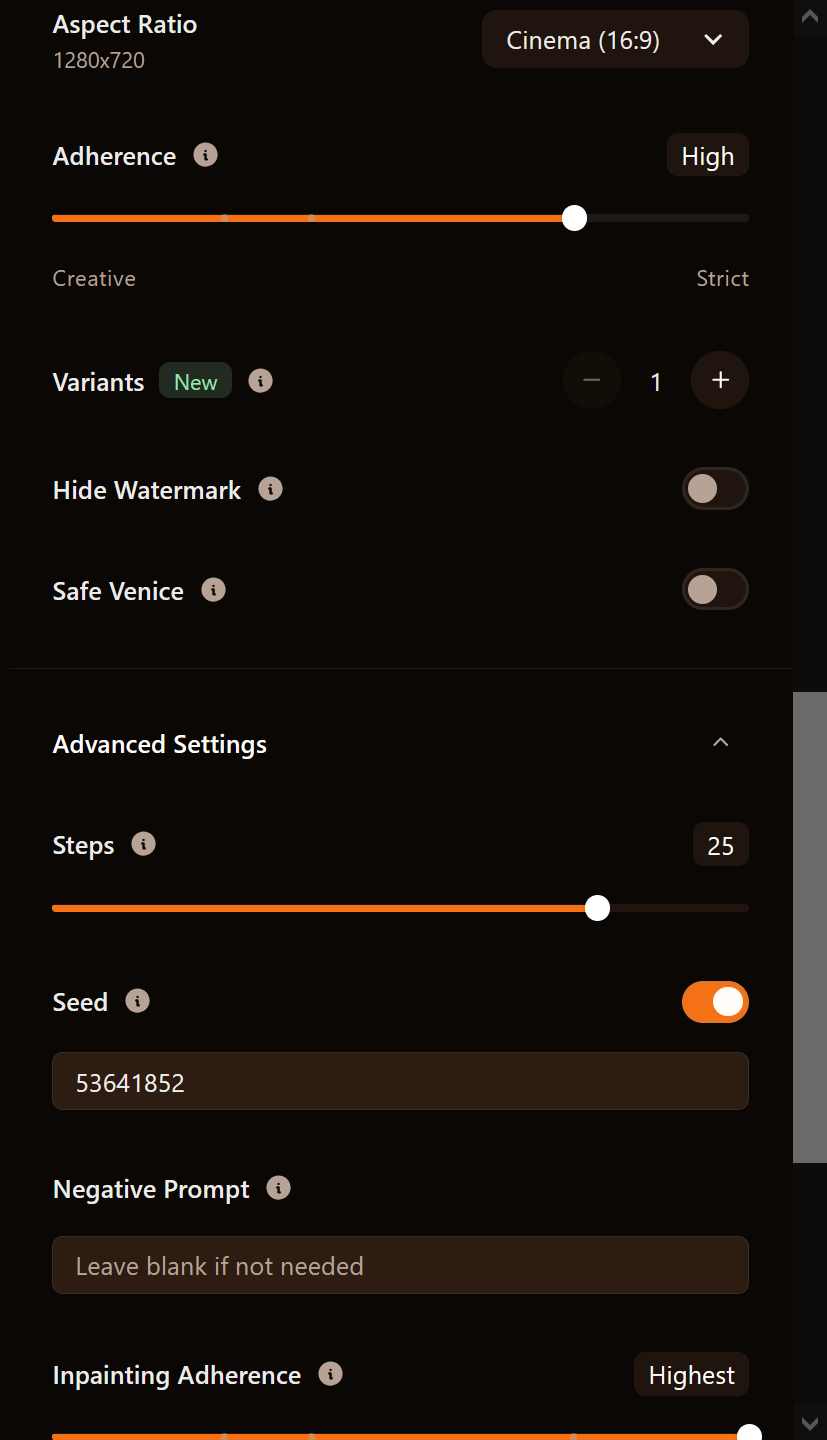
Task: Decrease variants with the minus button
Action: point(591,380)
